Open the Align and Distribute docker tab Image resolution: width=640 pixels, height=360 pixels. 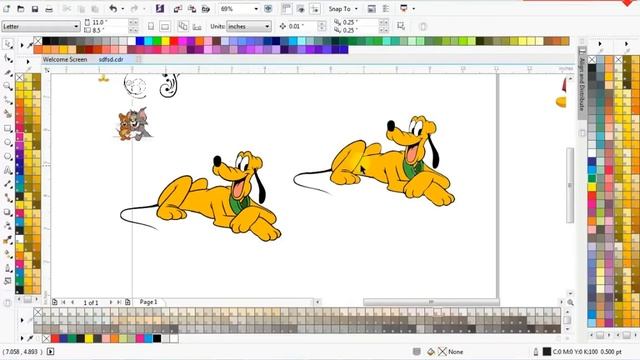(x=582, y=83)
